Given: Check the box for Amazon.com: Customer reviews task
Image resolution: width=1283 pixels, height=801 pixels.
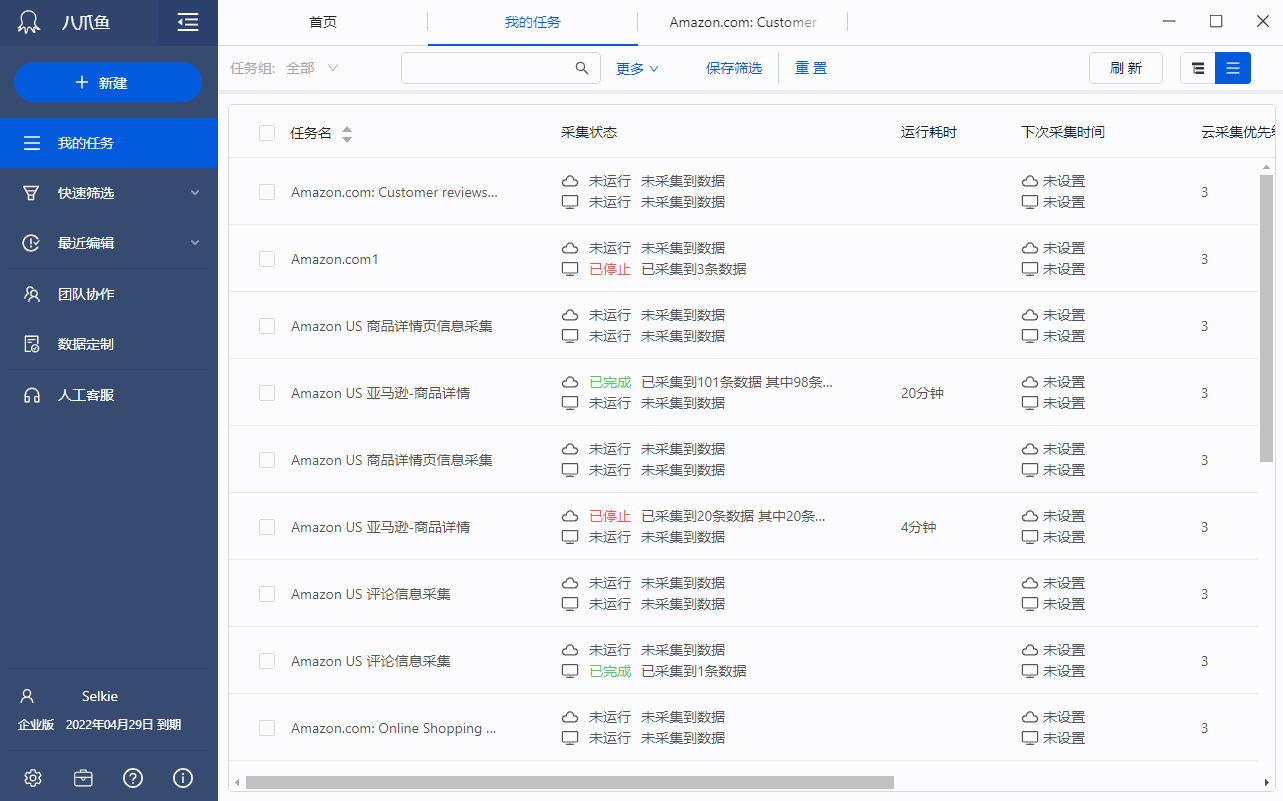Looking at the screenshot, I should (267, 192).
